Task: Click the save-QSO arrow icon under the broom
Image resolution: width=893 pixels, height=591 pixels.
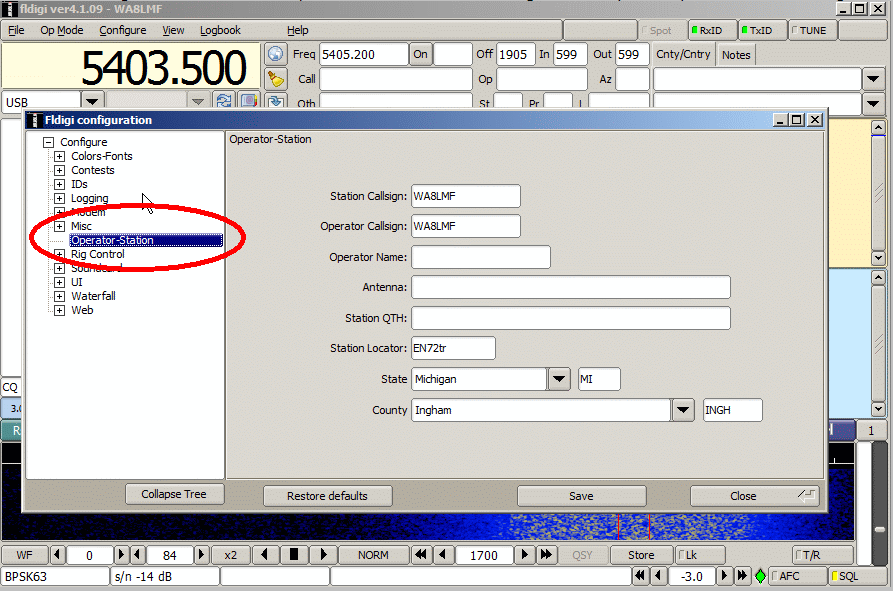Action: pyautogui.click(x=276, y=101)
